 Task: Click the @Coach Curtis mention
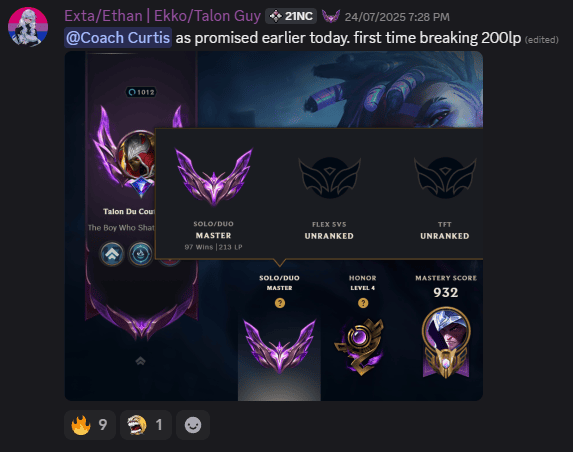pyautogui.click(x=118, y=38)
